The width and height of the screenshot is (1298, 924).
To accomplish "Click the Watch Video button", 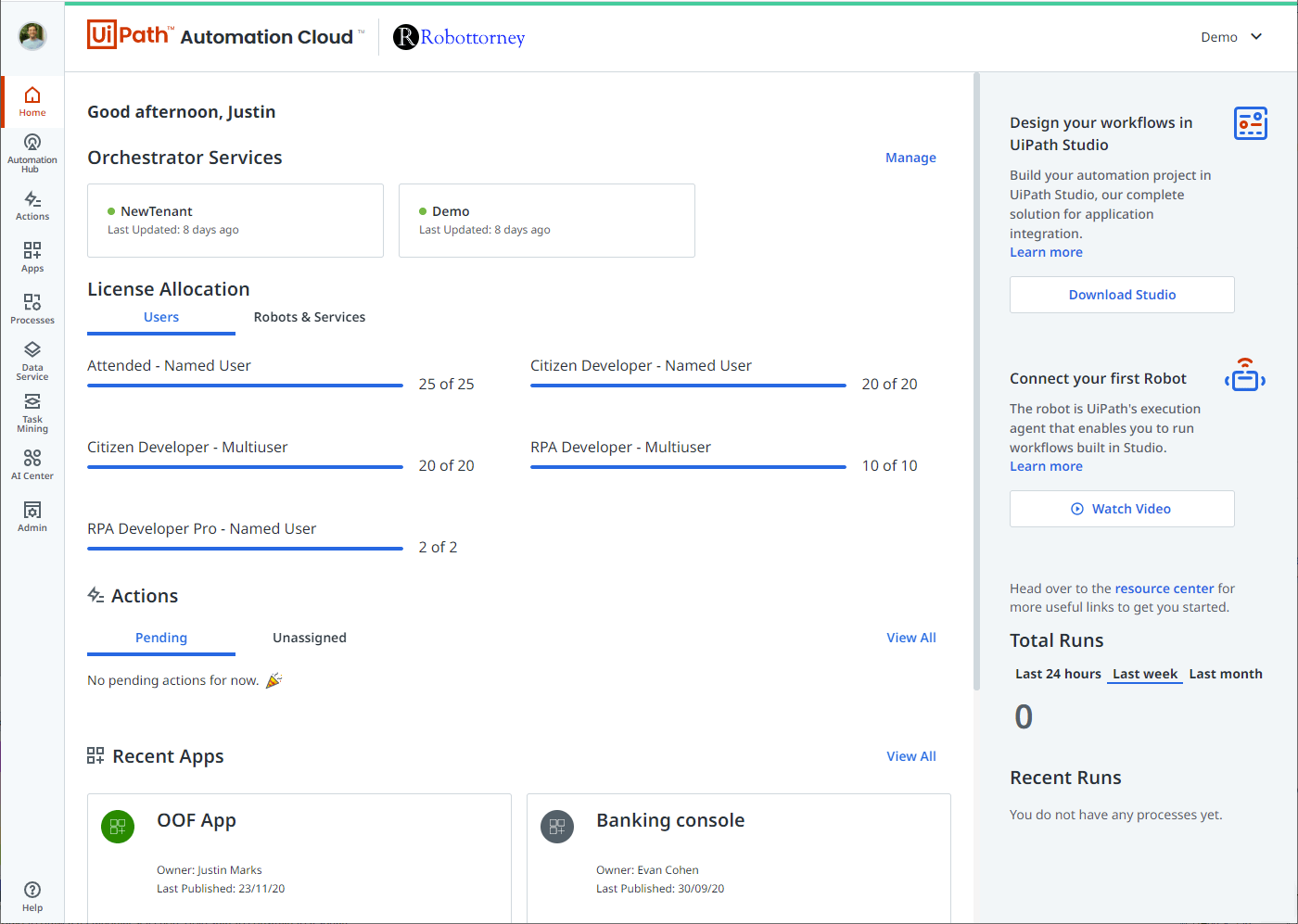I will [1122, 509].
